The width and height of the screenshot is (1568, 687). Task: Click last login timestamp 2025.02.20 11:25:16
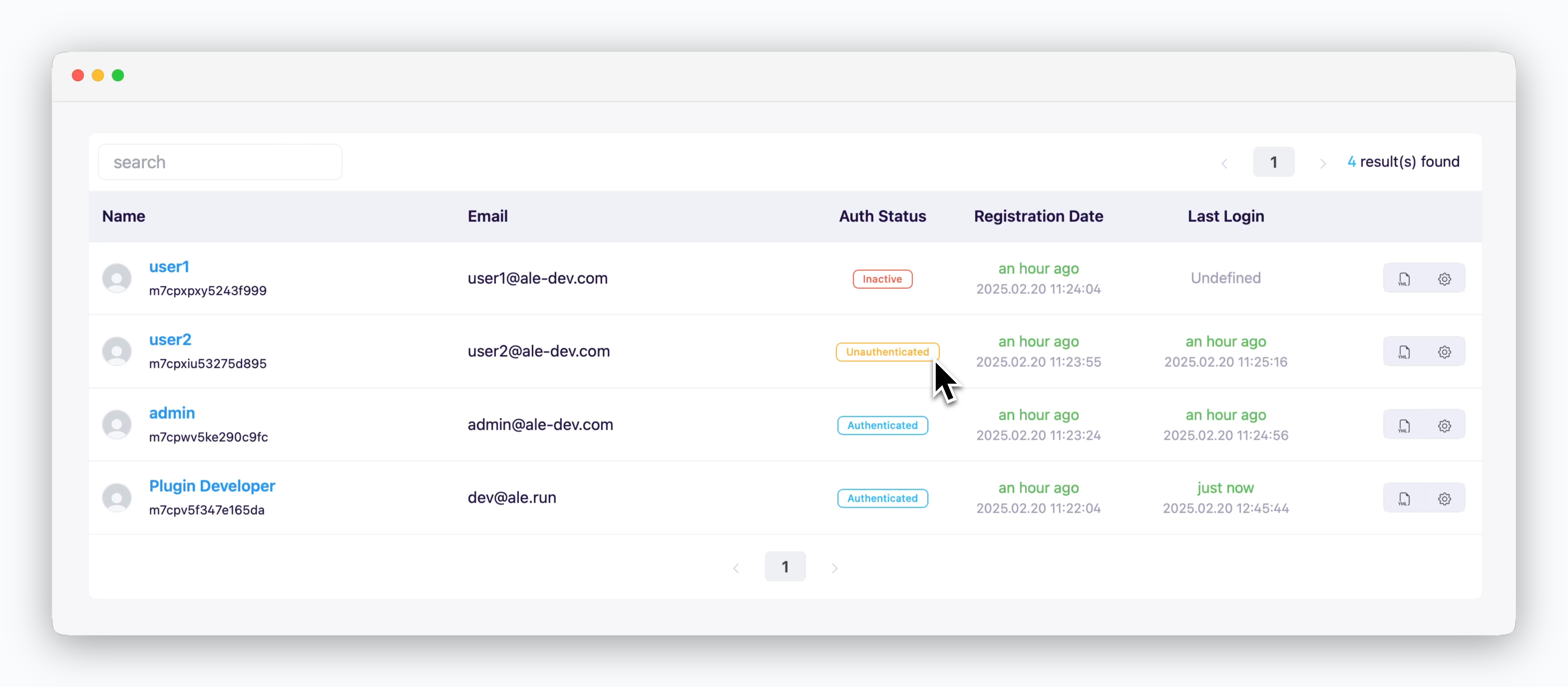pyautogui.click(x=1226, y=362)
